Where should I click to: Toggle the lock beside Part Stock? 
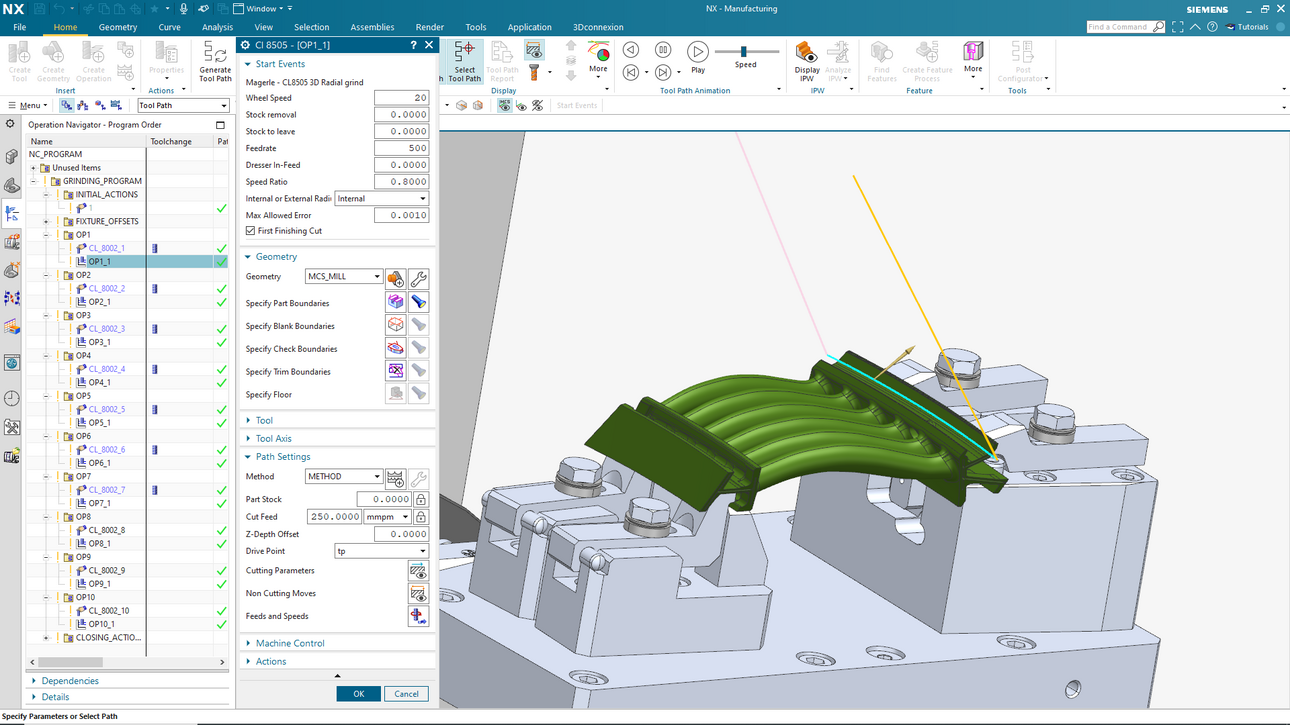click(x=421, y=499)
